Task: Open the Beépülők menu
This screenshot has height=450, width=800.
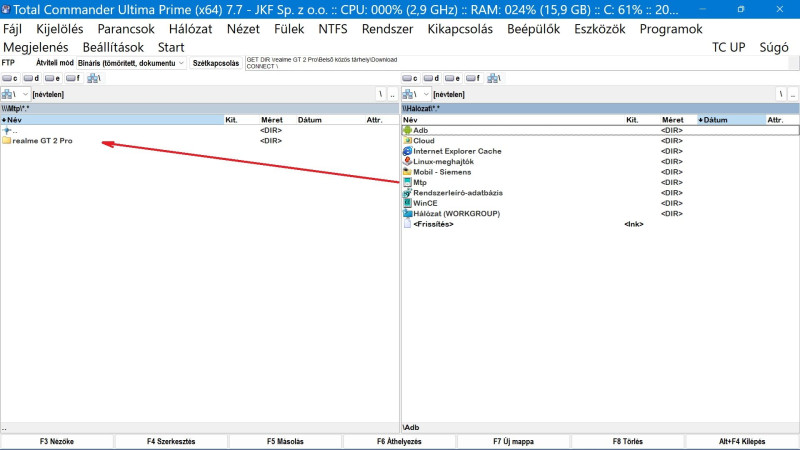Action: [x=533, y=29]
